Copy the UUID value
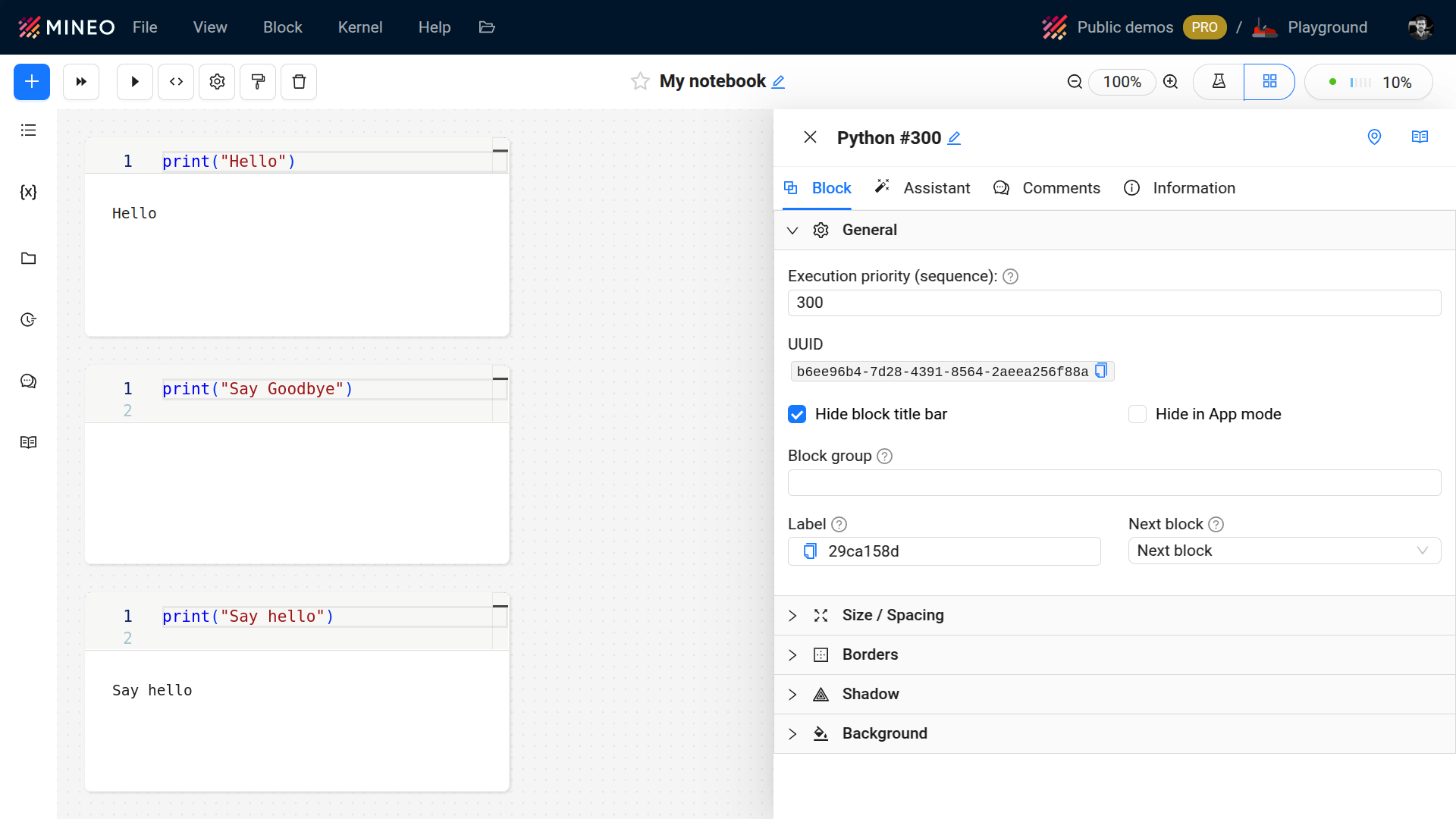 (x=1101, y=371)
